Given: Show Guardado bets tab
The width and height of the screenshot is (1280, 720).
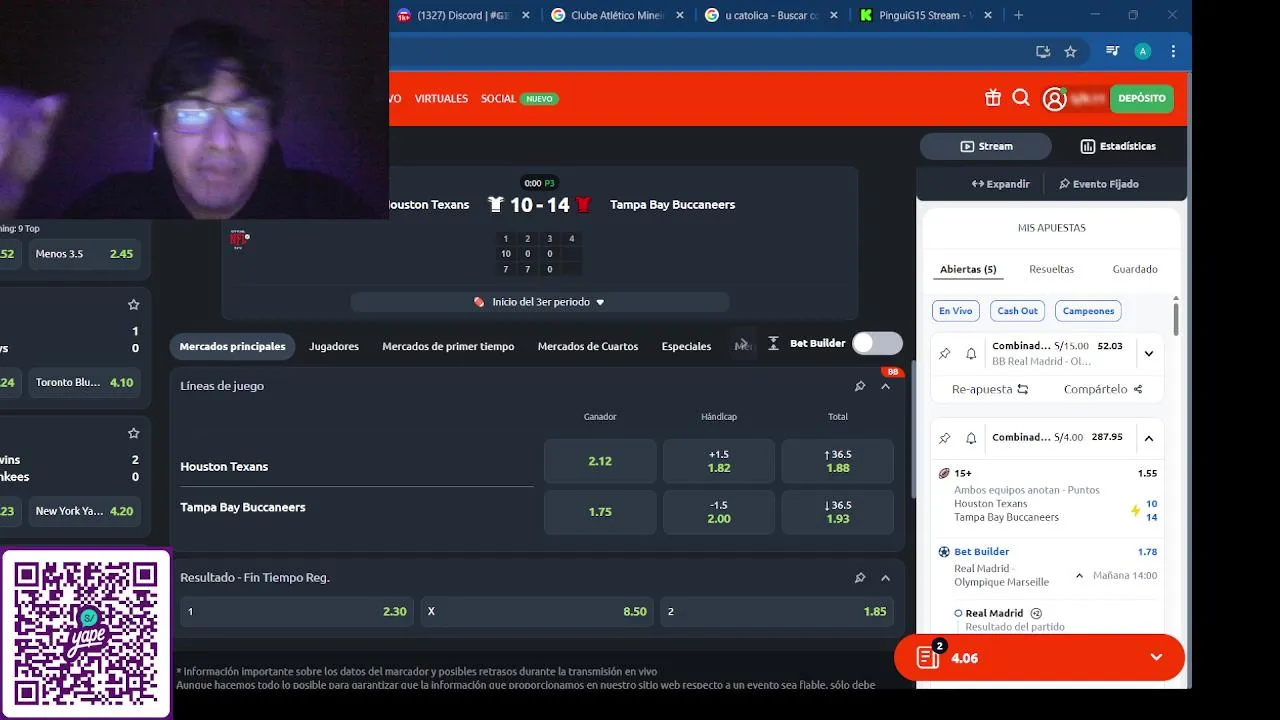Looking at the screenshot, I should [x=1135, y=269].
